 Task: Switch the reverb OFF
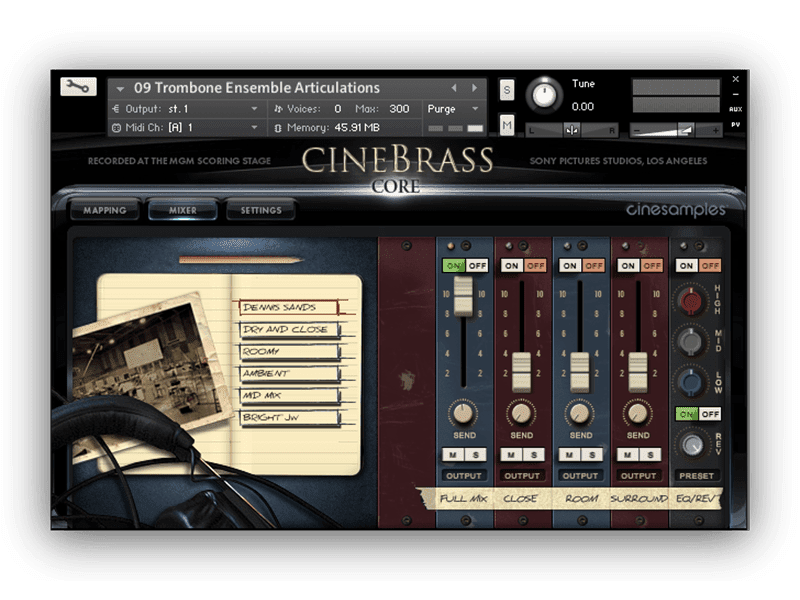(710, 414)
